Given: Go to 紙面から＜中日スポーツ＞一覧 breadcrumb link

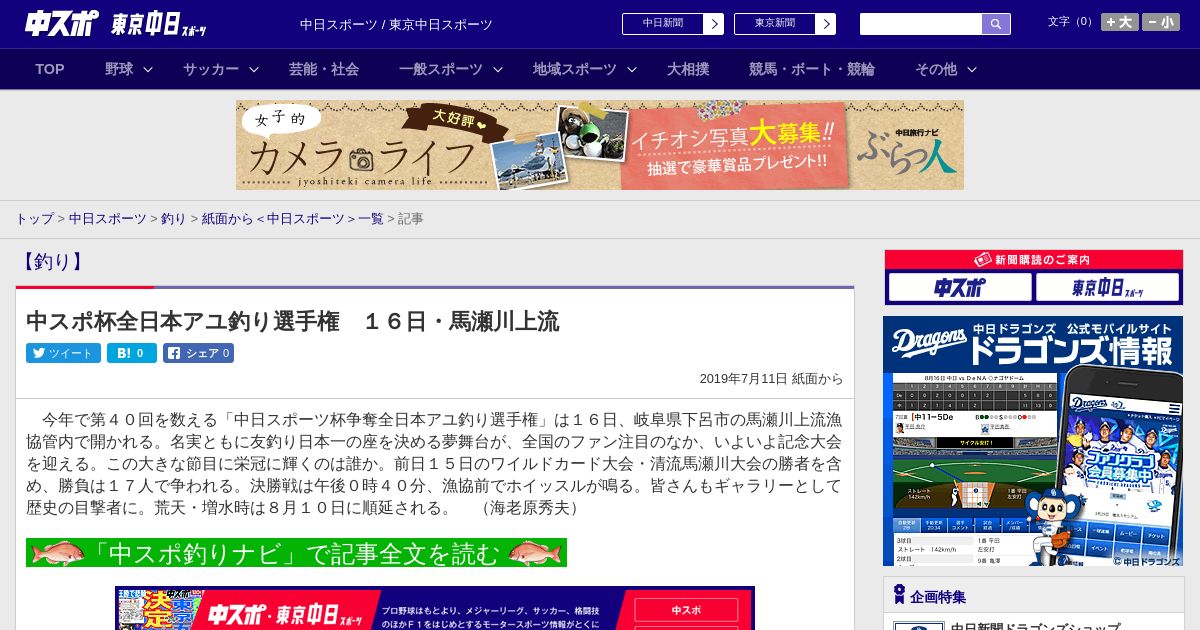Looking at the screenshot, I should (x=293, y=218).
